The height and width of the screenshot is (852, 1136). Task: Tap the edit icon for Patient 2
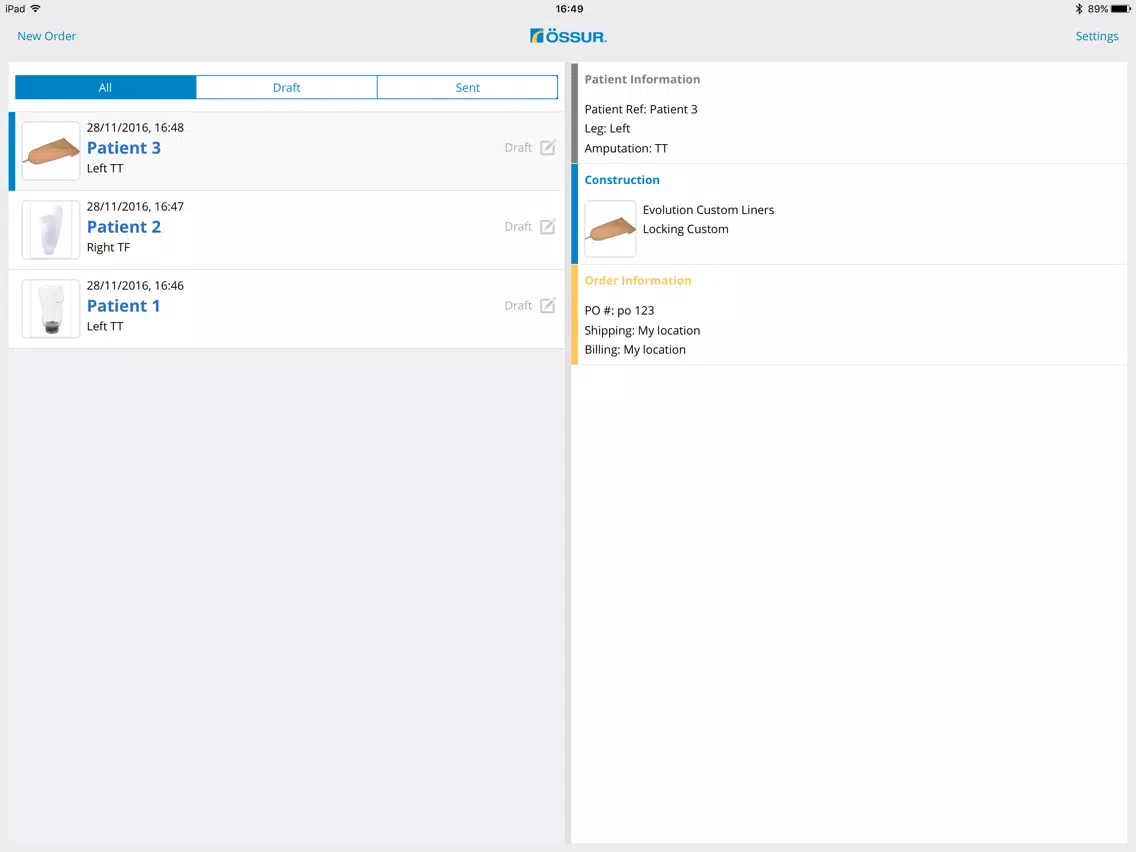pos(548,226)
